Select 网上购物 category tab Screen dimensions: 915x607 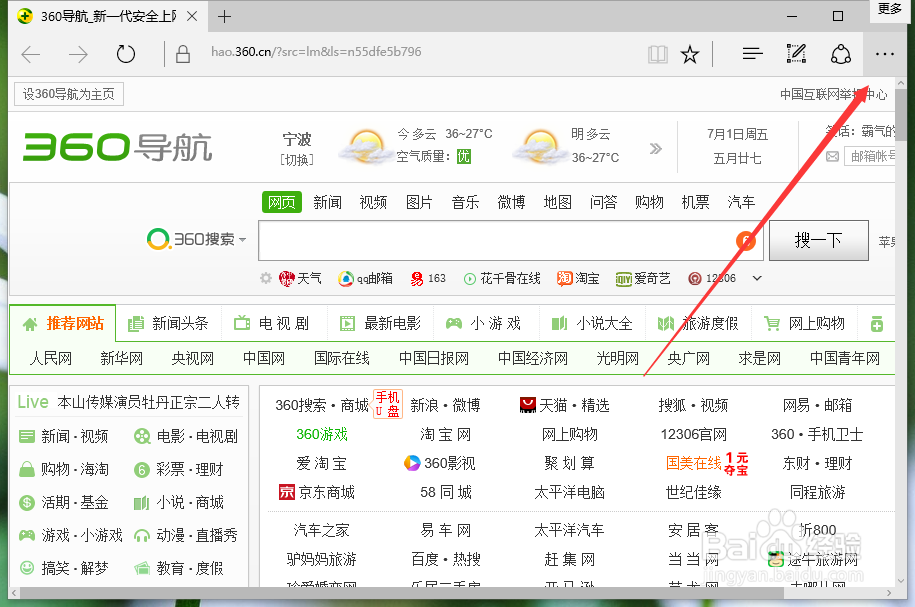click(x=804, y=323)
